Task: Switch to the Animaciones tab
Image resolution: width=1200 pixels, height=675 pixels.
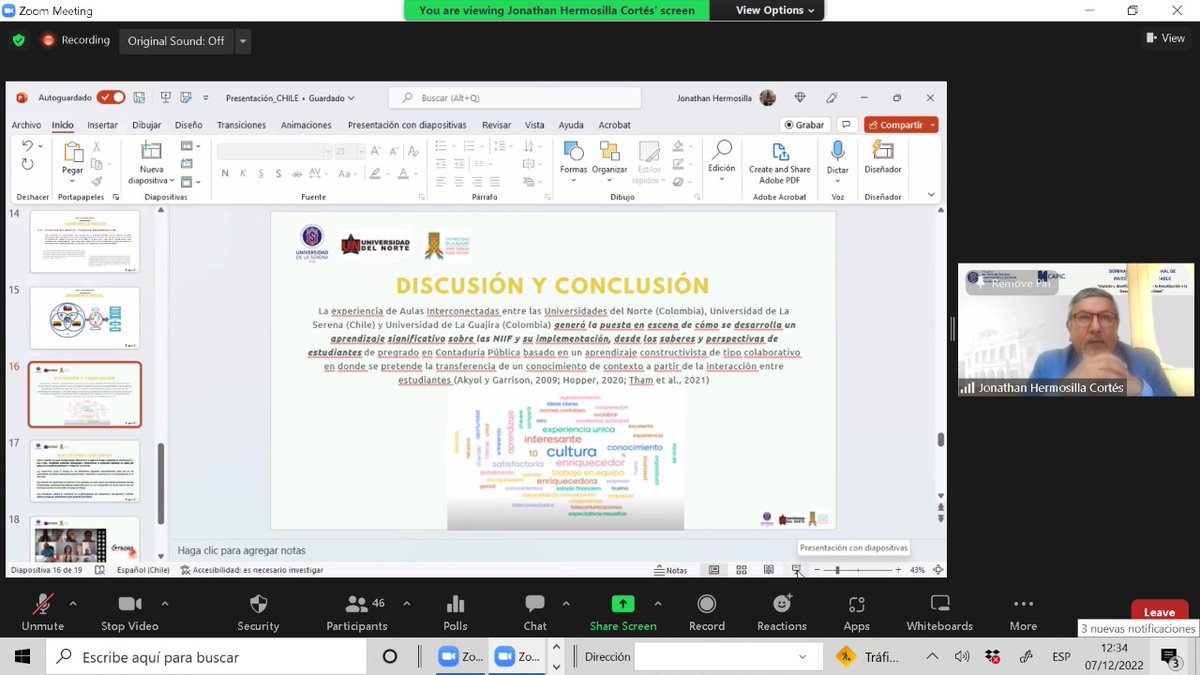Action: point(306,125)
